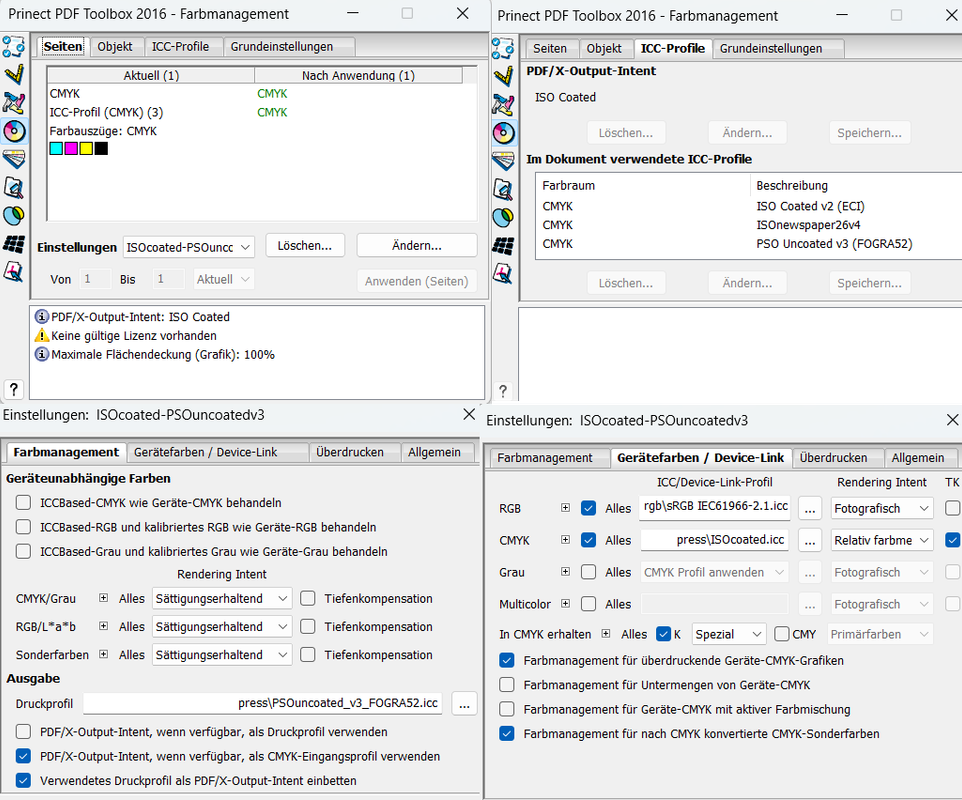Open the puzzle-piece geometry tool in the Seiten-tab window
Screen dimensions: 962x800
pyautogui.click(x=13, y=103)
